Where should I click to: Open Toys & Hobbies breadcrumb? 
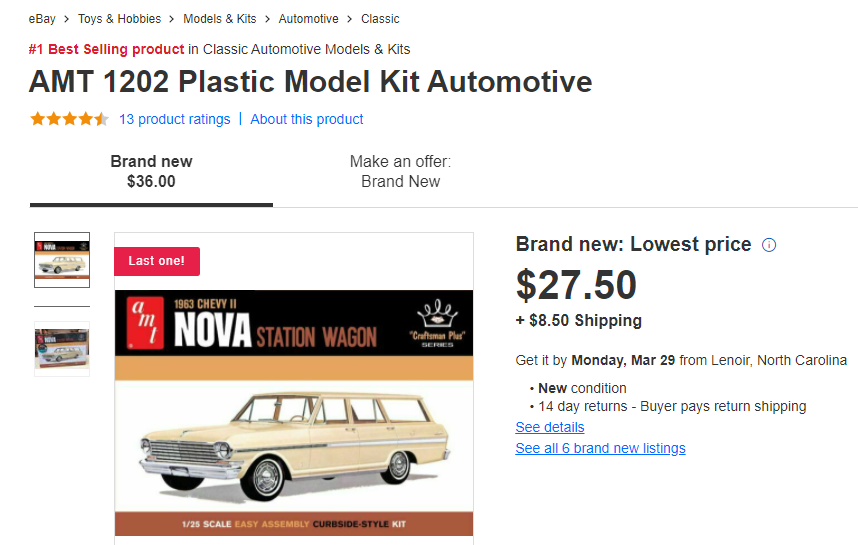(119, 19)
